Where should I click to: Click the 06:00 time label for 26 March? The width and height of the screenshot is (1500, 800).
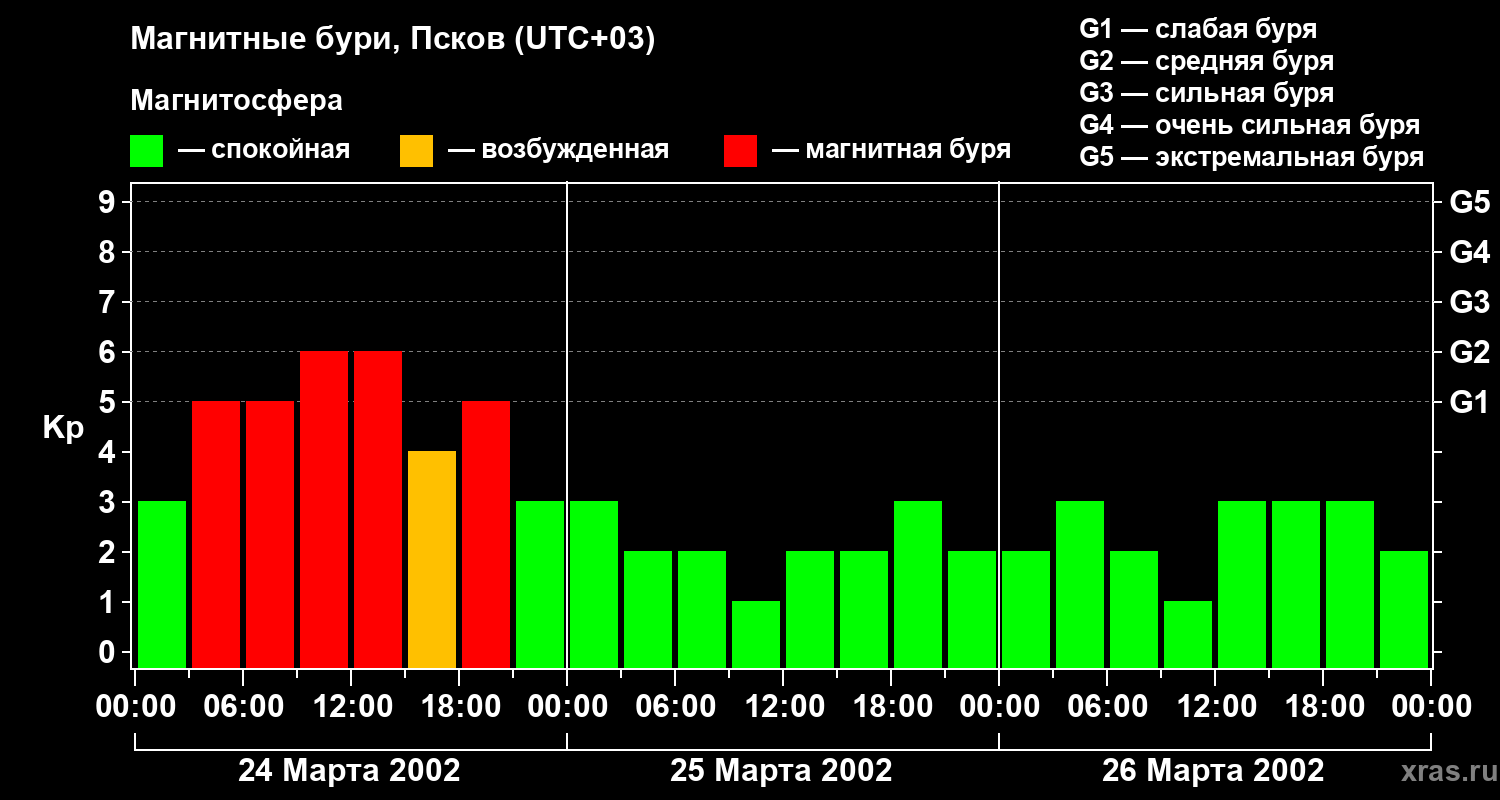(x=1106, y=707)
